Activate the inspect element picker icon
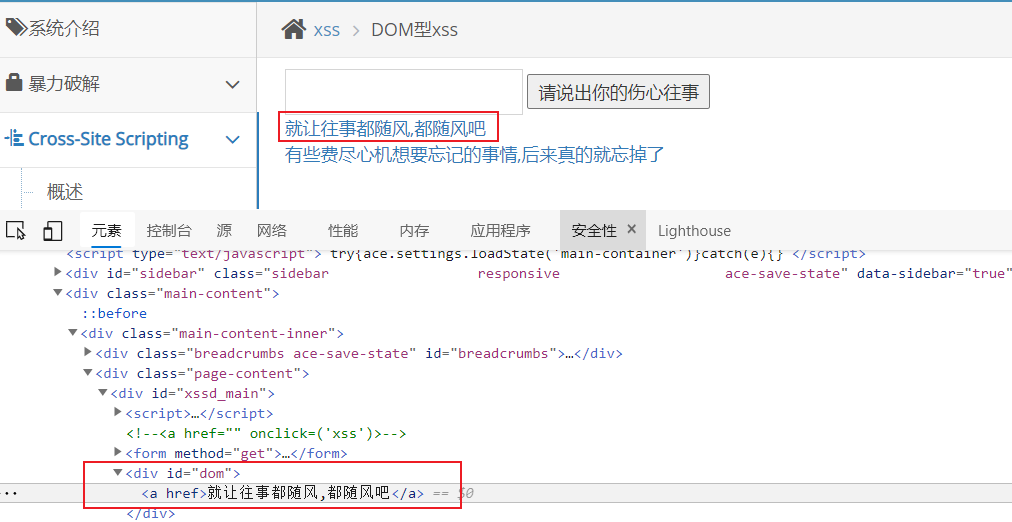The height and width of the screenshot is (522, 1012). (x=16, y=231)
